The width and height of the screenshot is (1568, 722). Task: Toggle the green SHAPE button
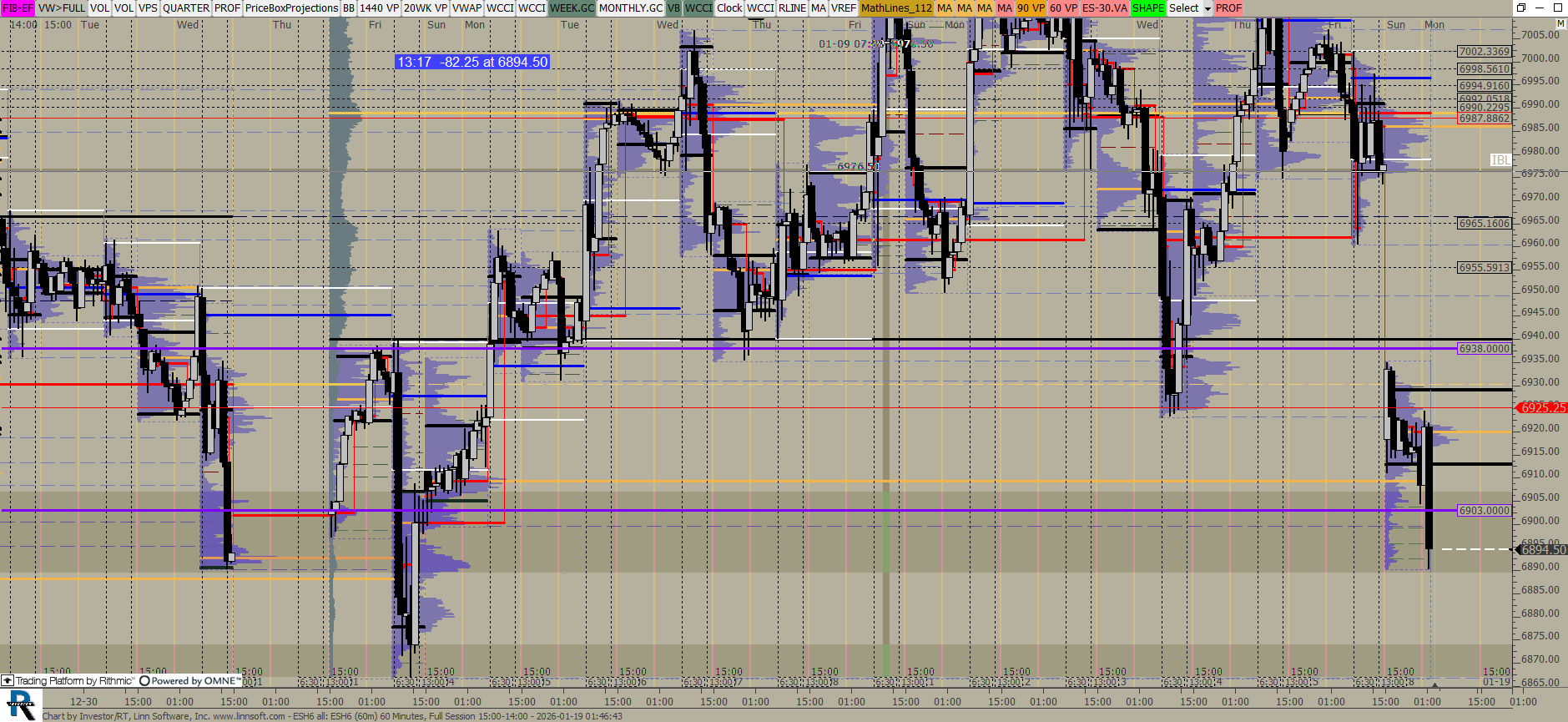pyautogui.click(x=1147, y=8)
